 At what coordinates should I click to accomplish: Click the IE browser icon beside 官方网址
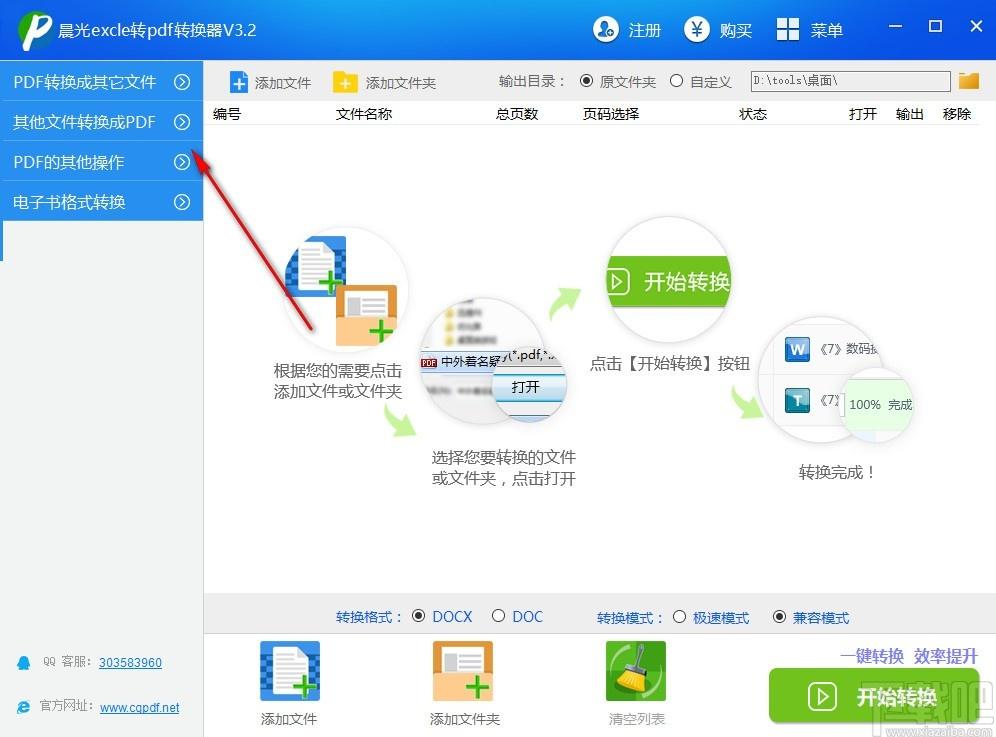[x=24, y=707]
